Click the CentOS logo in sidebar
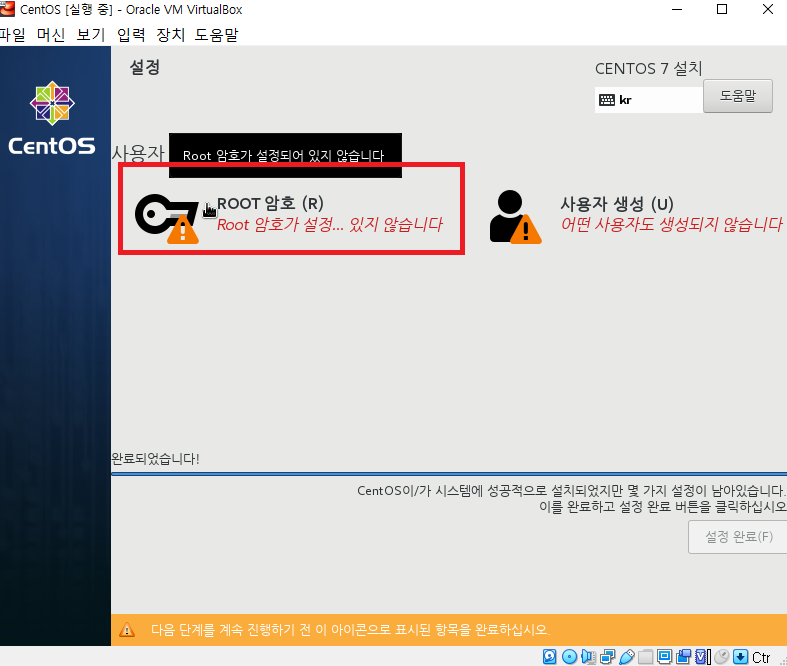The width and height of the screenshot is (787, 666). (52, 118)
